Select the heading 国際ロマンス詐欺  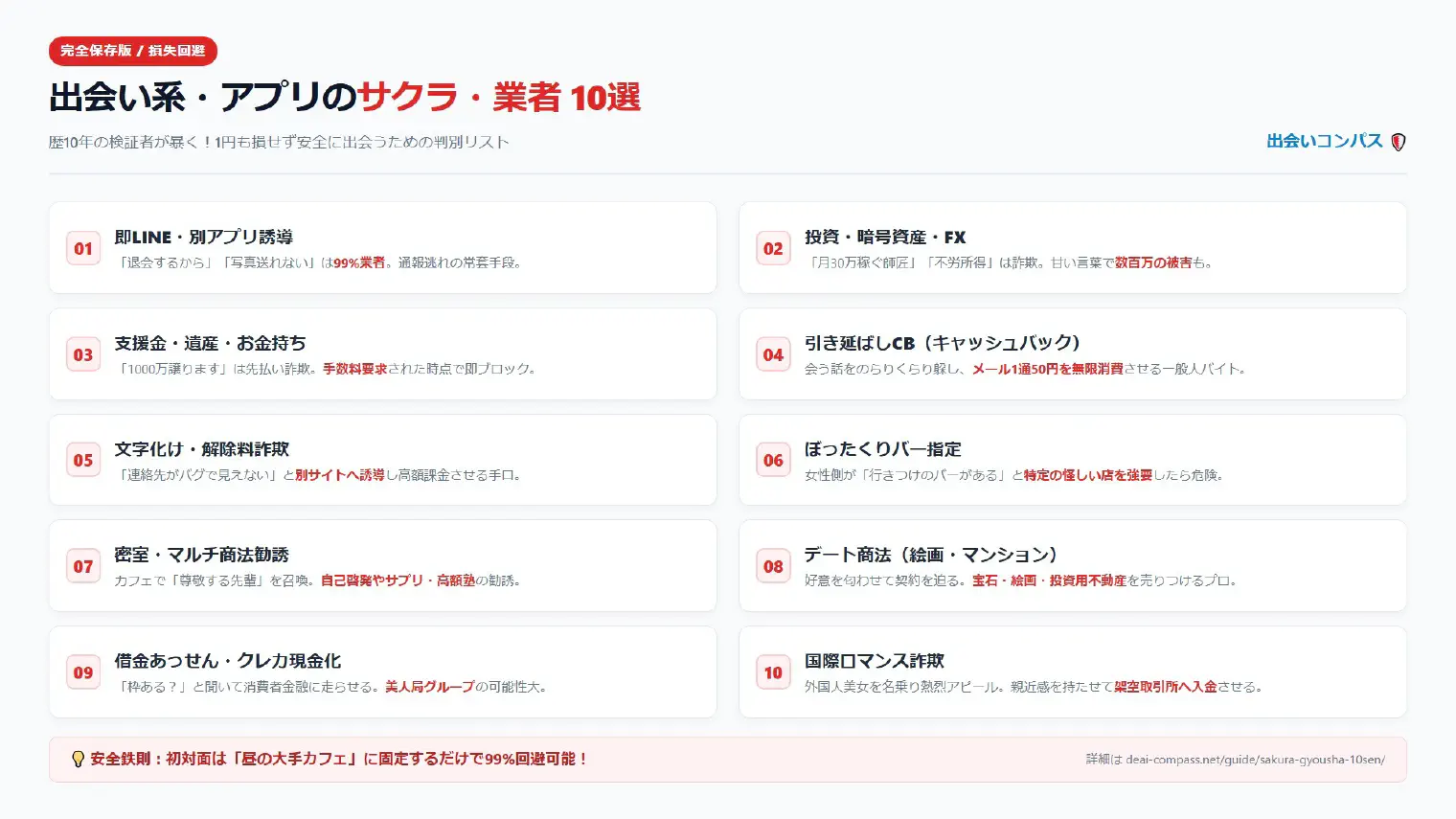[874, 661]
